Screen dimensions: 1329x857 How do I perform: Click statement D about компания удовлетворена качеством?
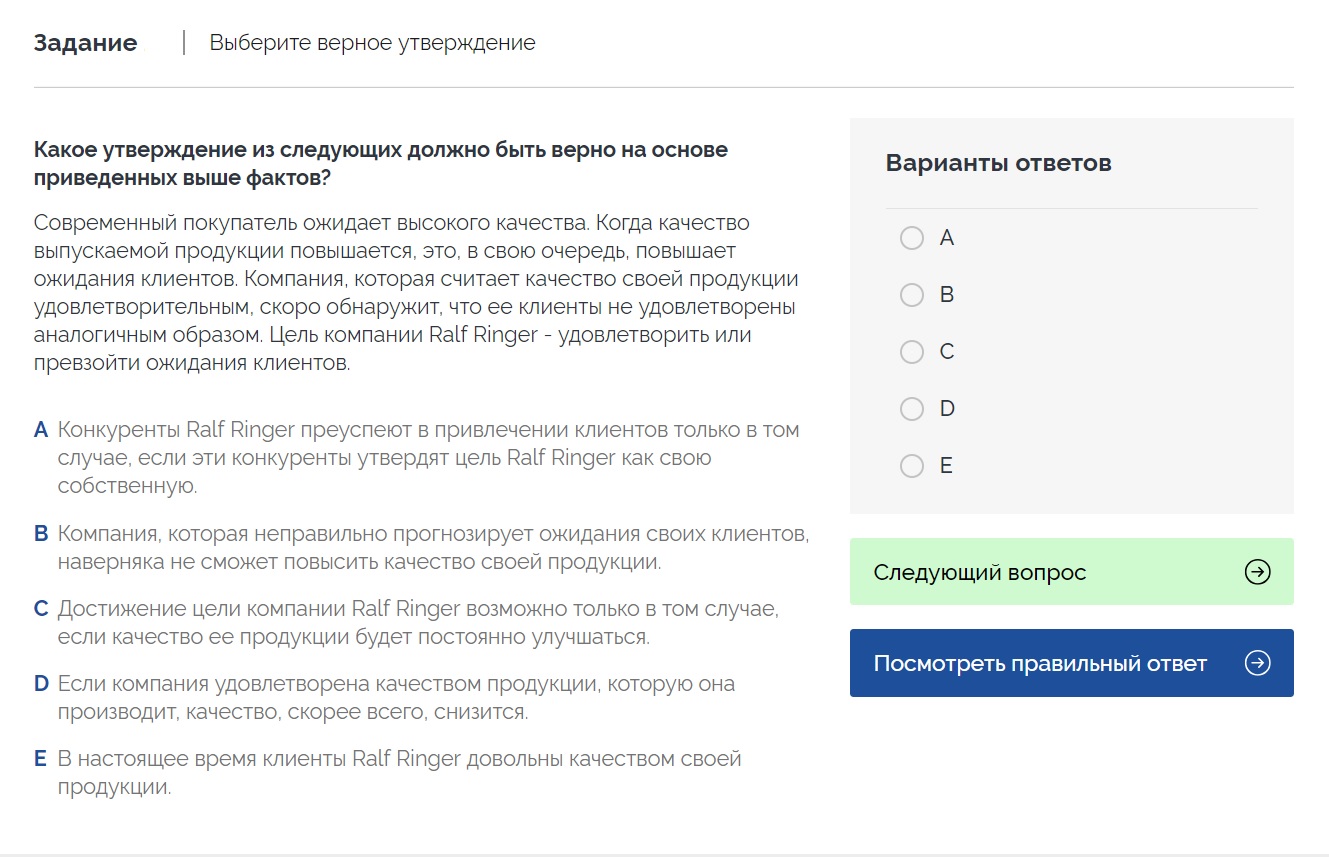tap(395, 698)
